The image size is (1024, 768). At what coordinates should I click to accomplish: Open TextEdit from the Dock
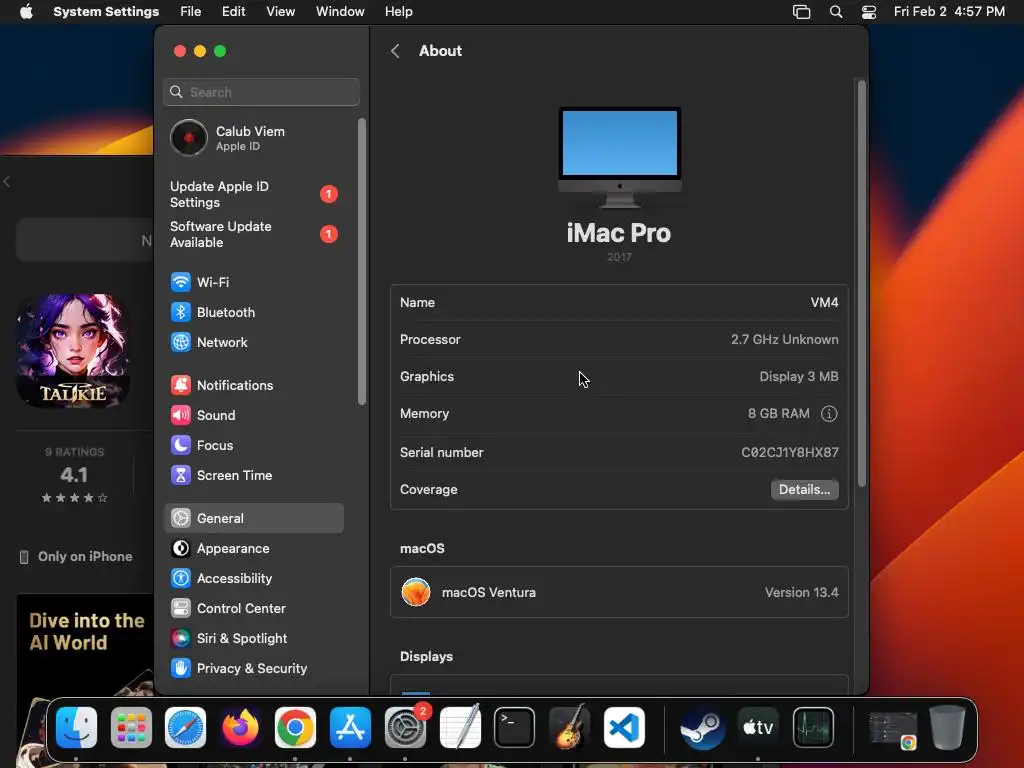click(460, 728)
